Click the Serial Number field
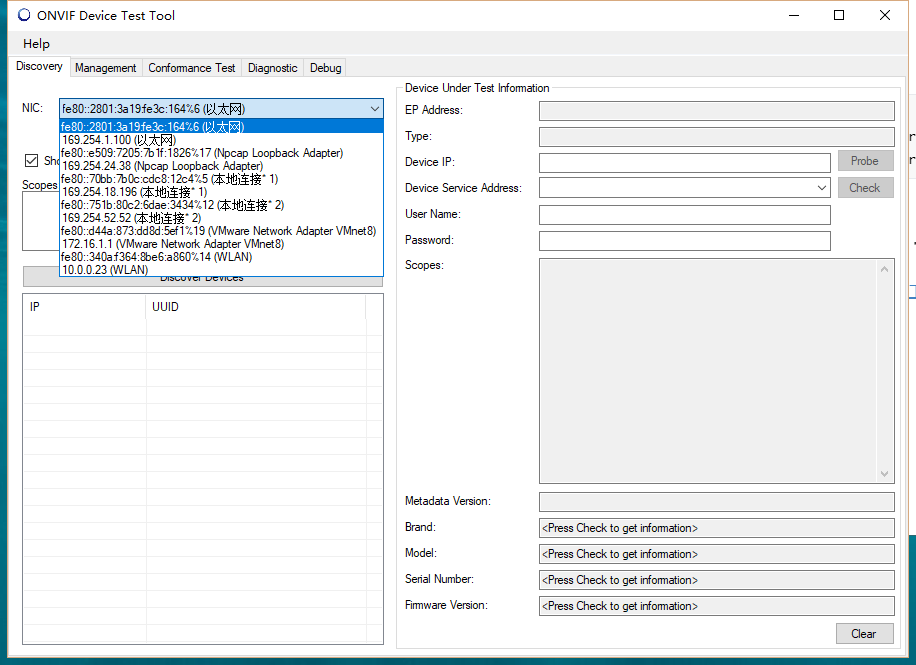 tap(716, 580)
